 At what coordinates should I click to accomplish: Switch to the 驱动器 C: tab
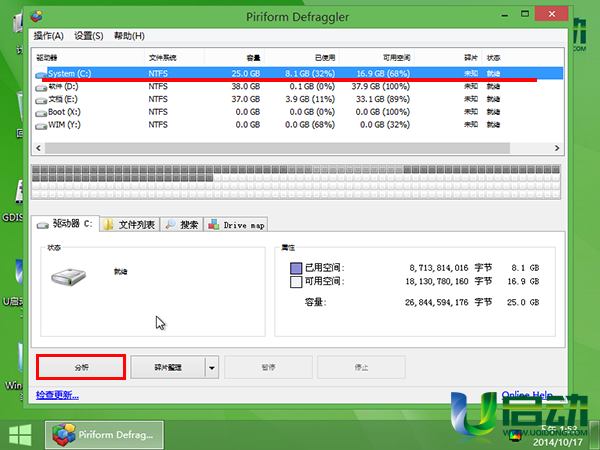click(x=65, y=224)
